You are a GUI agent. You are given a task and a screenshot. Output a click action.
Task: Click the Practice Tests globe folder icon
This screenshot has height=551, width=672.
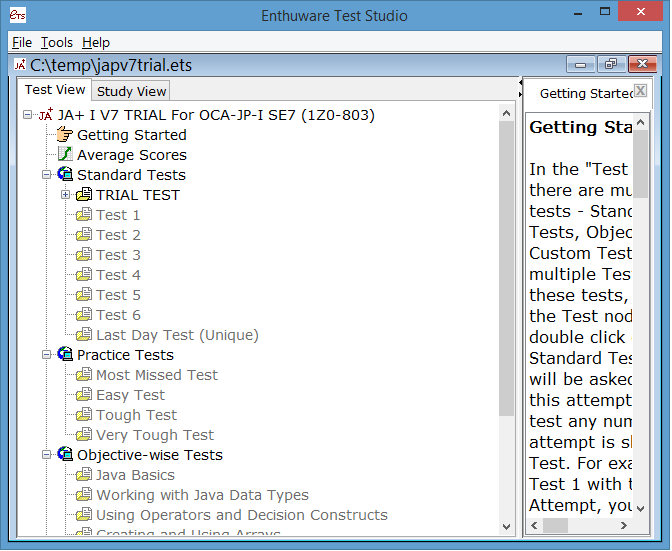click(65, 355)
